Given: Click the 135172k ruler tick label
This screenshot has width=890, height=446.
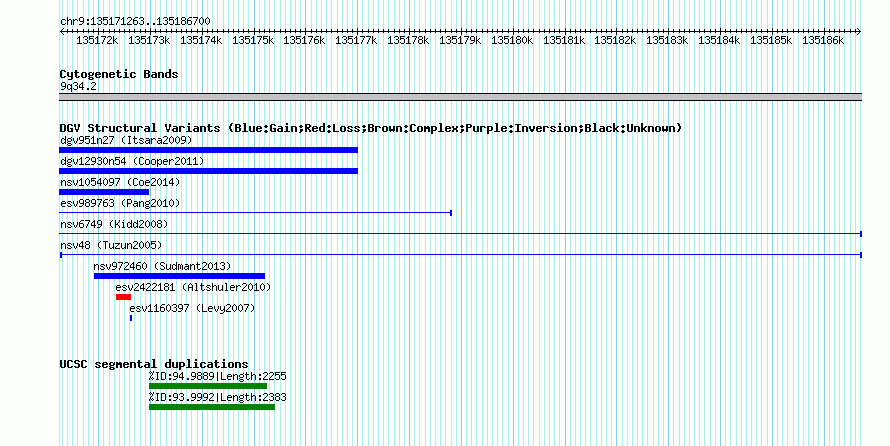Looking at the screenshot, I should (x=97, y=40).
